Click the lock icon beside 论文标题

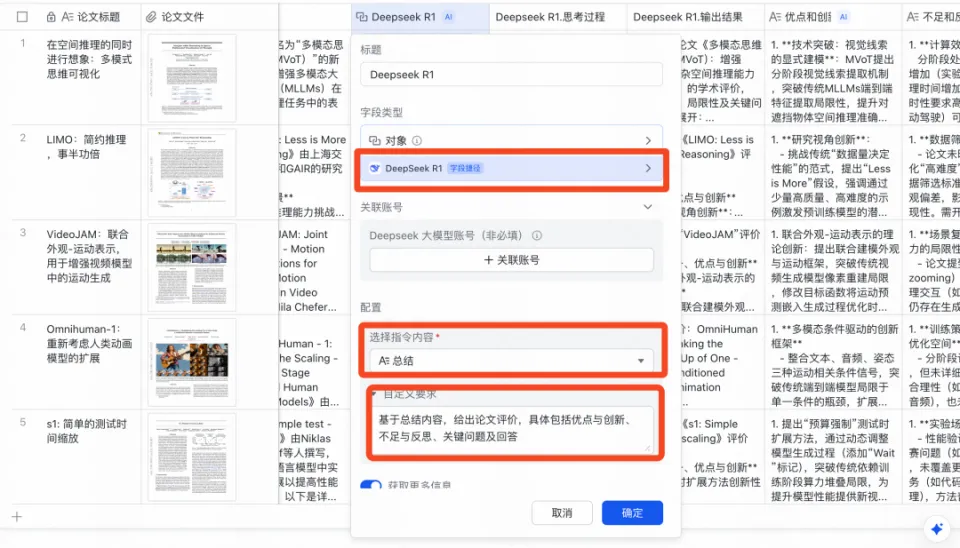tap(51, 17)
